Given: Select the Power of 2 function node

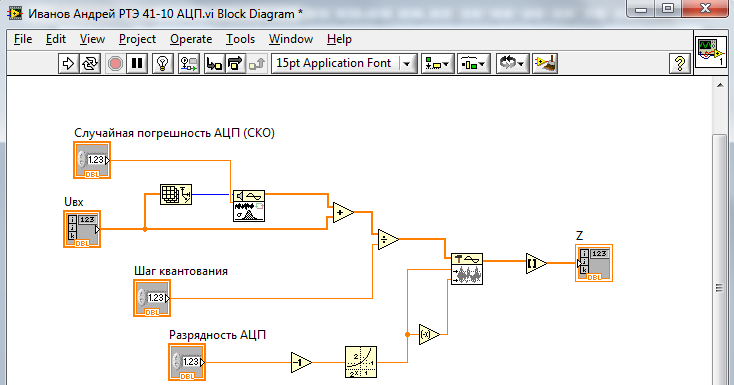Looking at the screenshot, I should pyautogui.click(x=361, y=362).
